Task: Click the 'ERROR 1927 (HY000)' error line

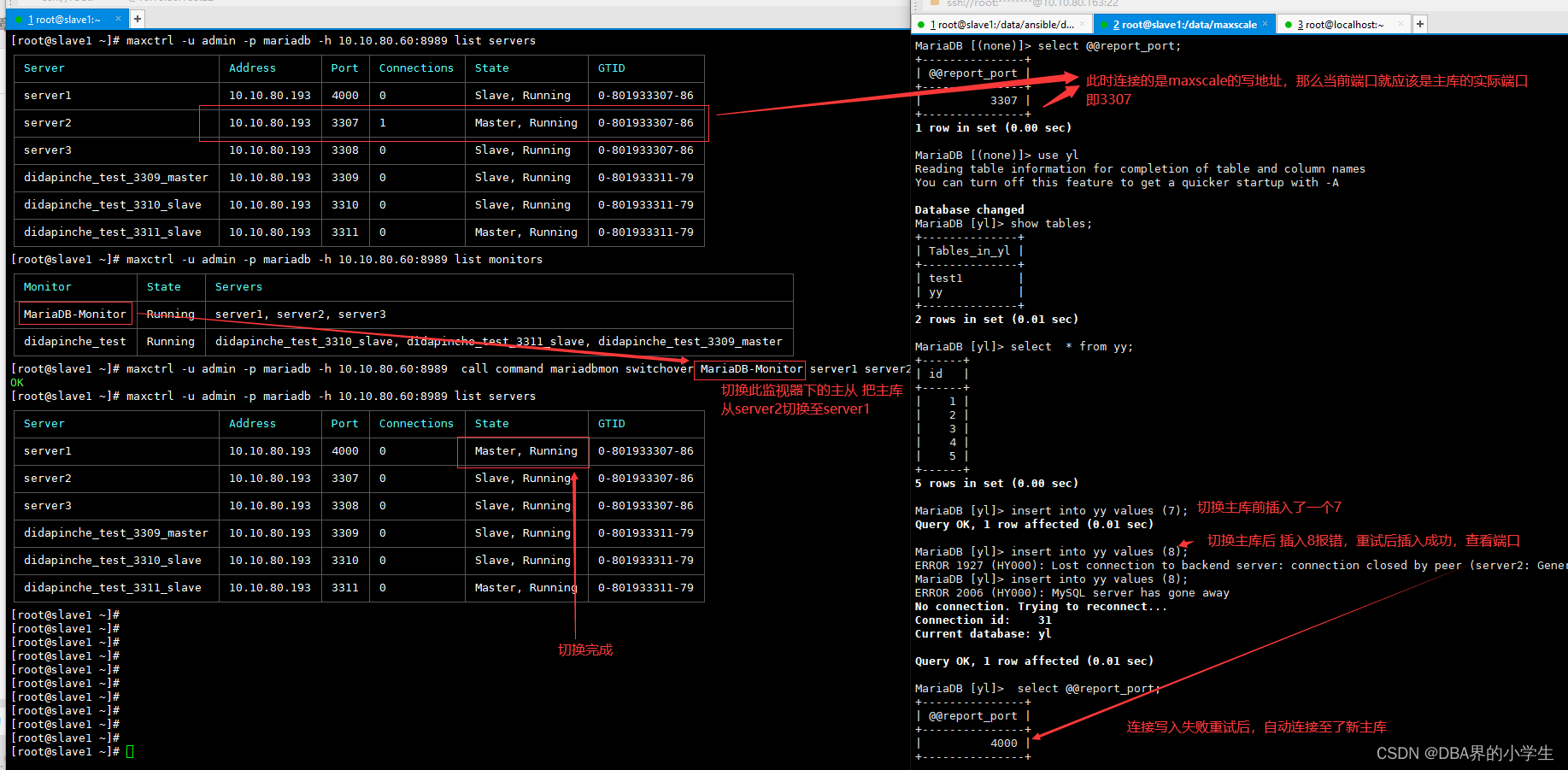Action: [1241, 566]
